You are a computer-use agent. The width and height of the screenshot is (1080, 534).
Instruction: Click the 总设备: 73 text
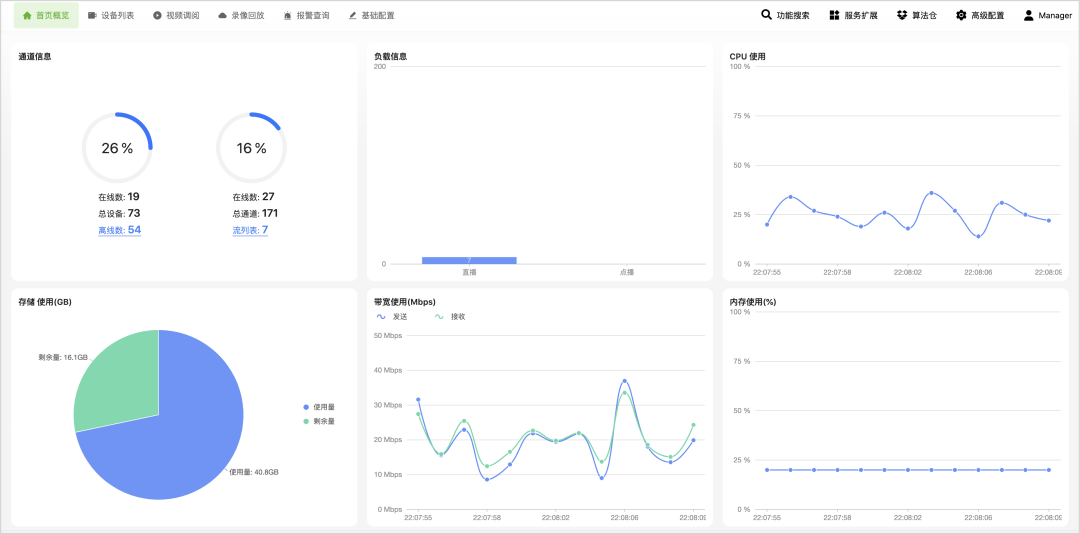pyautogui.click(x=119, y=213)
